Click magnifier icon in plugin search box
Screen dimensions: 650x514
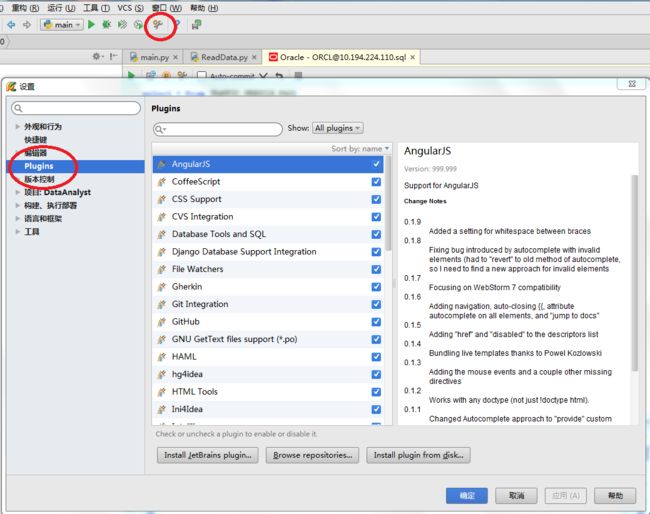coord(160,129)
